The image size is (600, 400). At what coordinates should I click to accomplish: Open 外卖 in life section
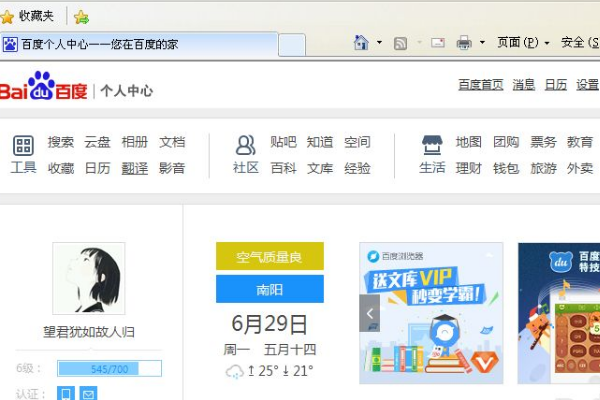(x=580, y=168)
